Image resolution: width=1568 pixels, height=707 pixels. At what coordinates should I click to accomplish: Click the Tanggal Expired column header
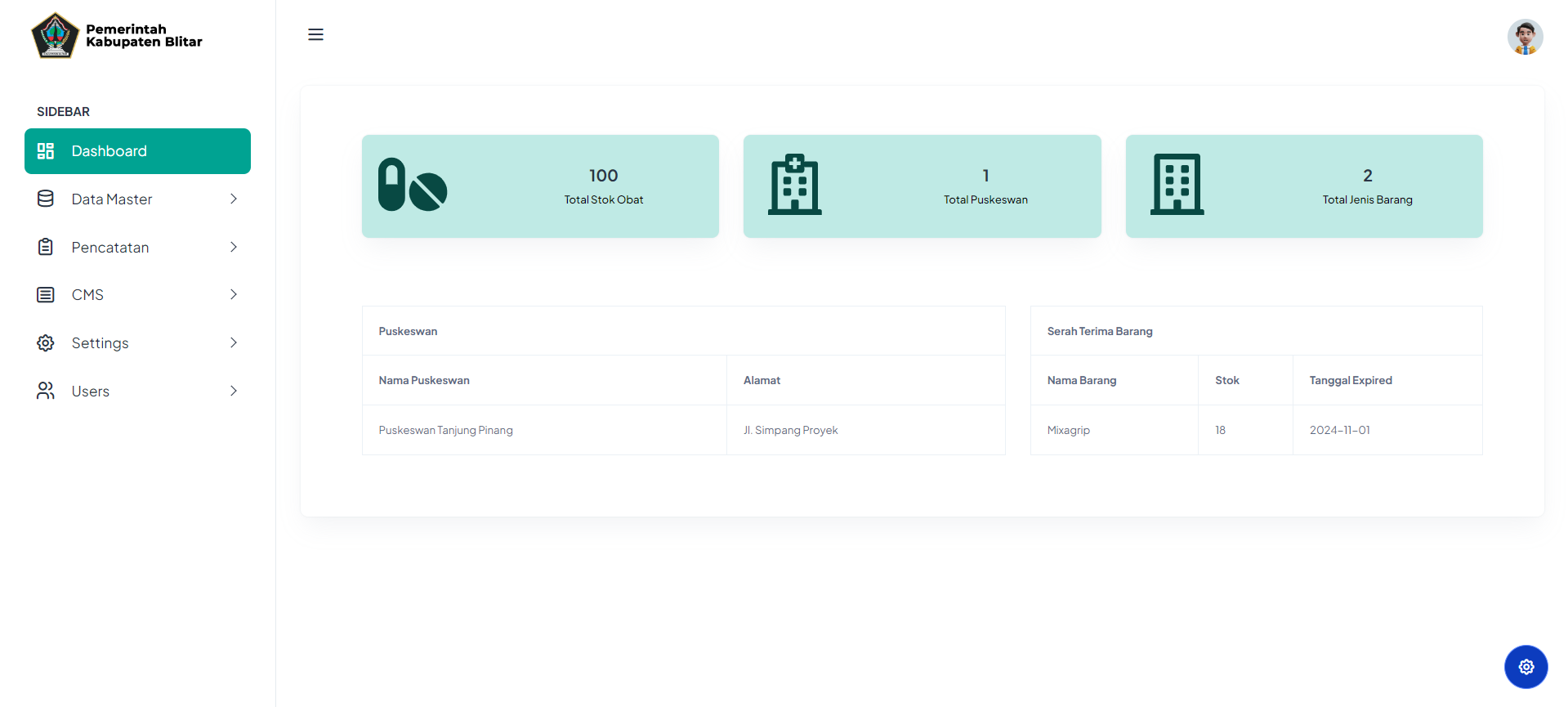tap(1350, 380)
